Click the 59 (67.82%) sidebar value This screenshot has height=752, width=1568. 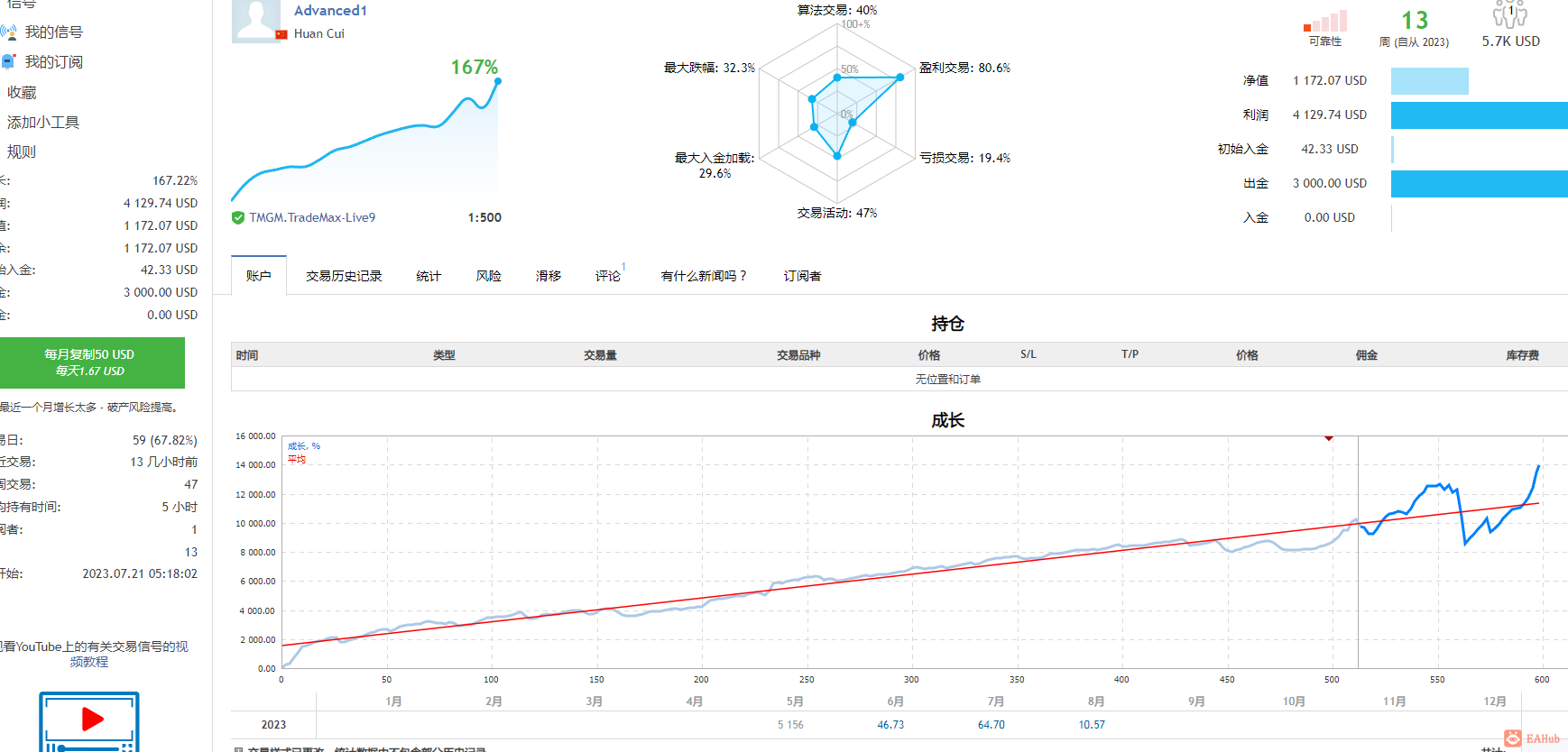tap(165, 441)
